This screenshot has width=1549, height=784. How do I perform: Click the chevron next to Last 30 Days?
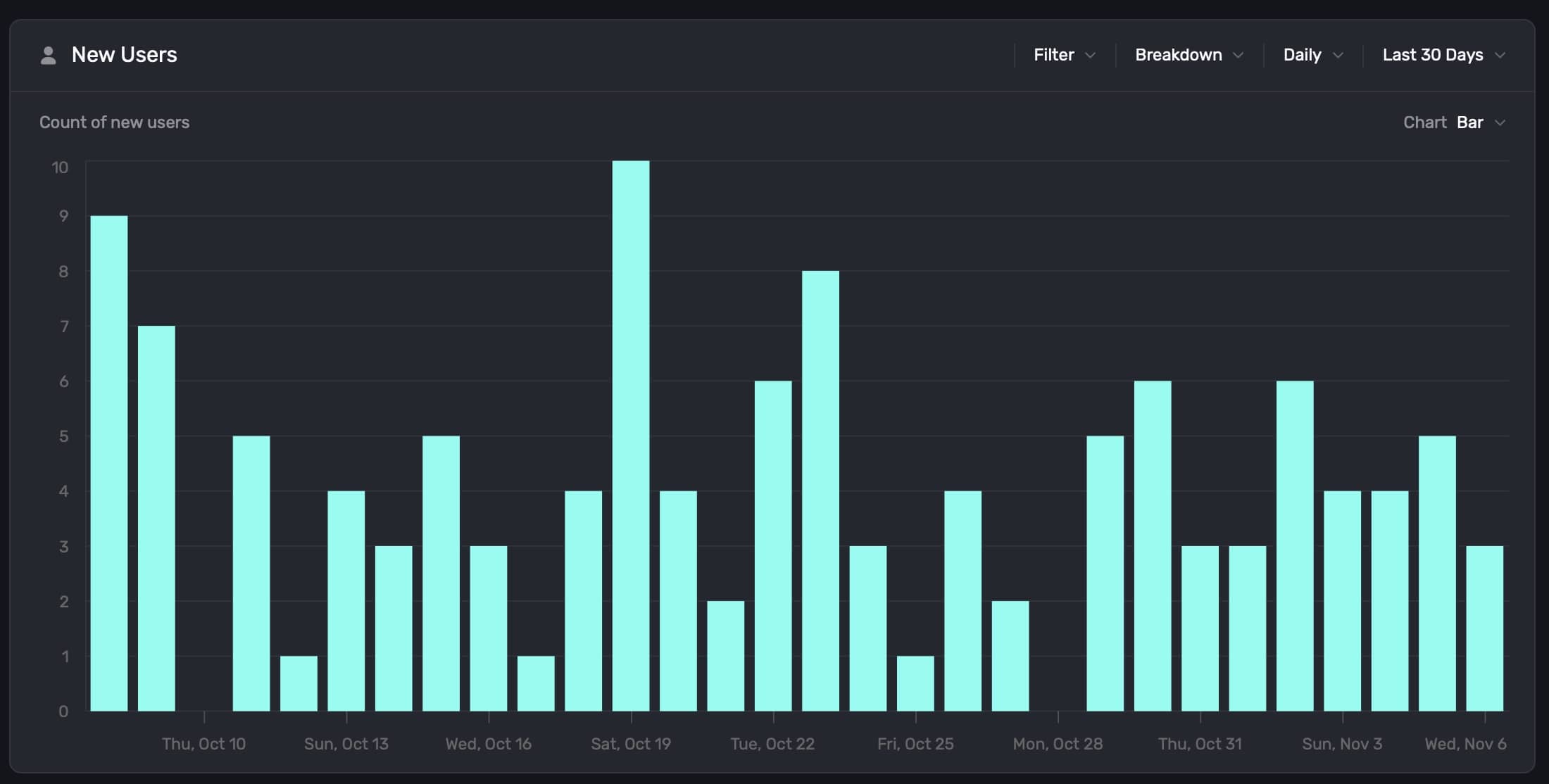point(1500,55)
